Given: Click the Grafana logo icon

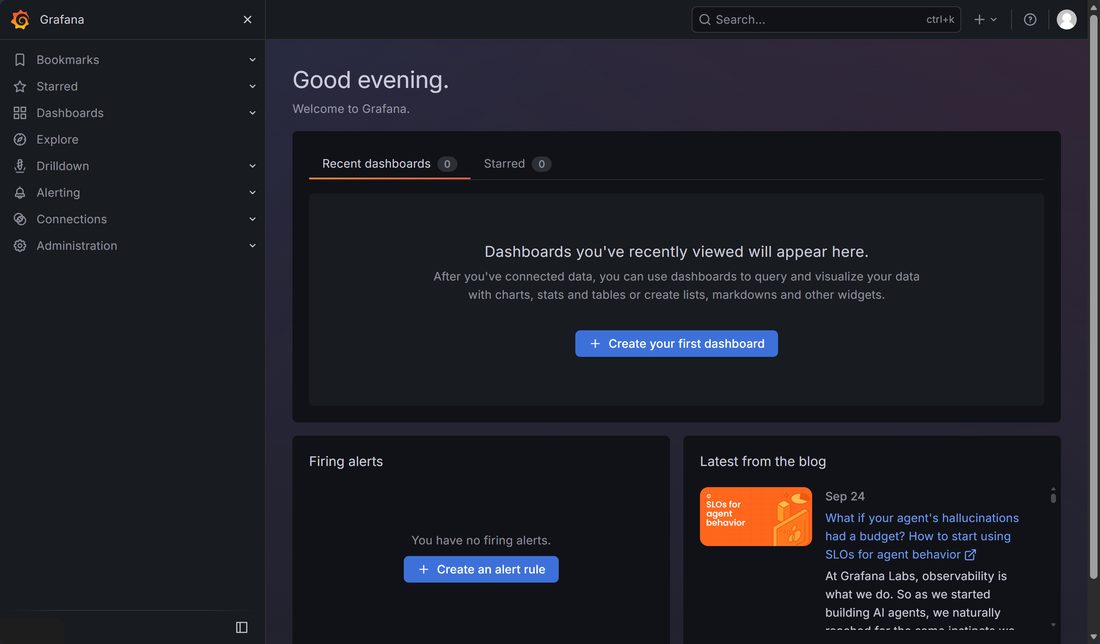Looking at the screenshot, I should pos(20,20).
